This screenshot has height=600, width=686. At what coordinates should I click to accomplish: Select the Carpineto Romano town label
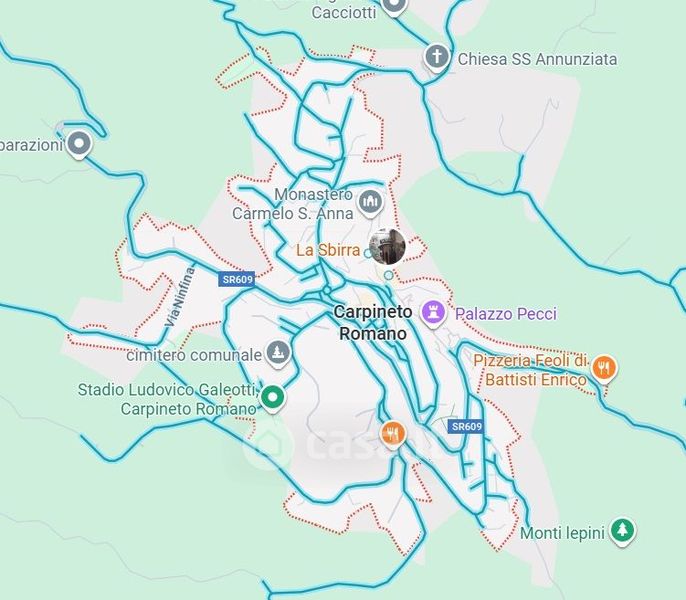(373, 323)
